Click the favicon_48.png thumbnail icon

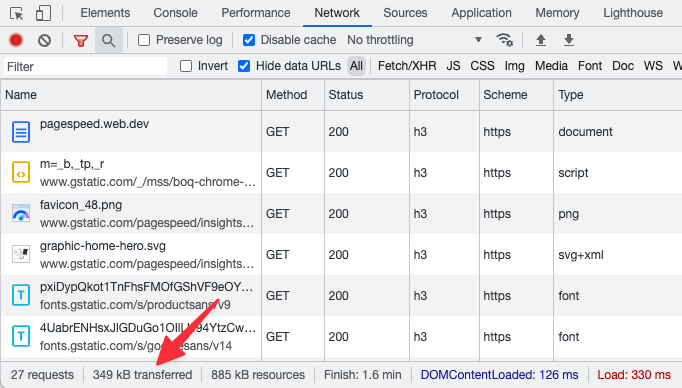coord(21,213)
